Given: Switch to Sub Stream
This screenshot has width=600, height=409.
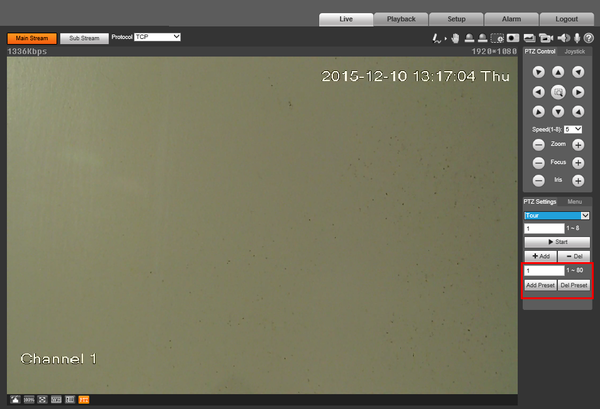Looking at the screenshot, I should tap(84, 38).
